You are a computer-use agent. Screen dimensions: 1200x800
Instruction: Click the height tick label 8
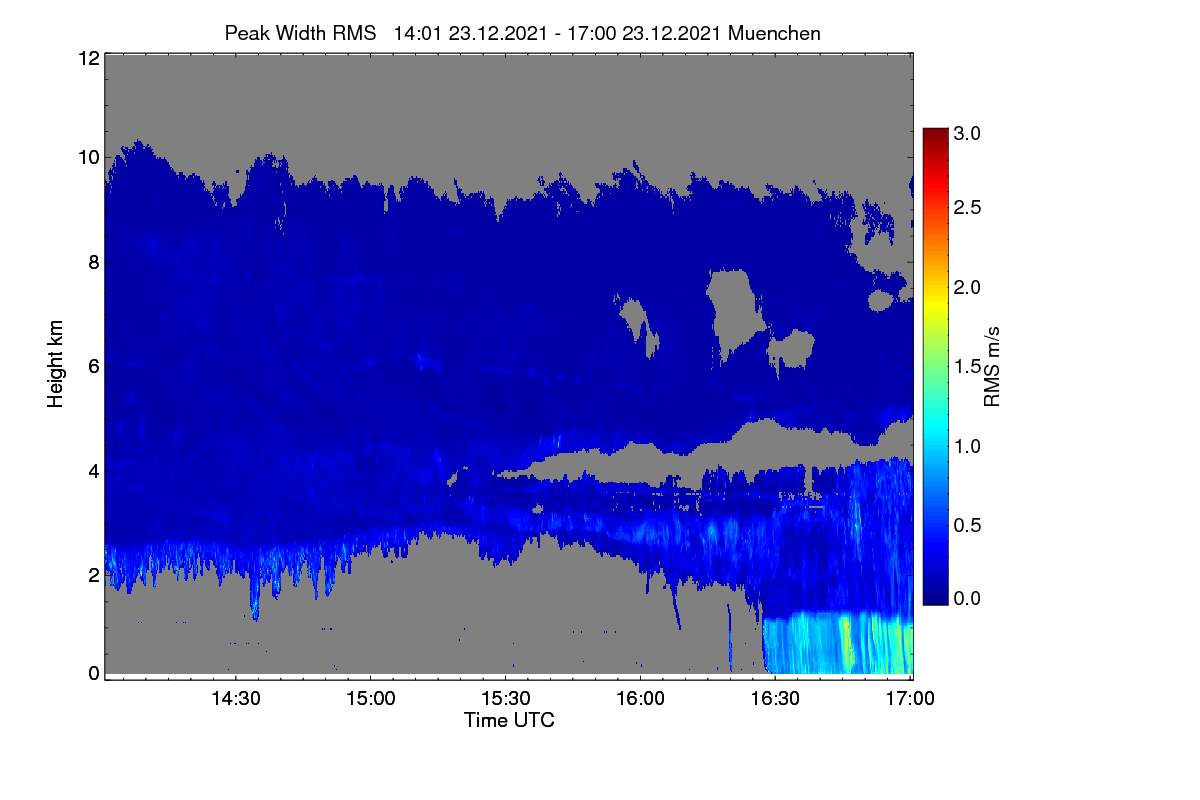92,263
